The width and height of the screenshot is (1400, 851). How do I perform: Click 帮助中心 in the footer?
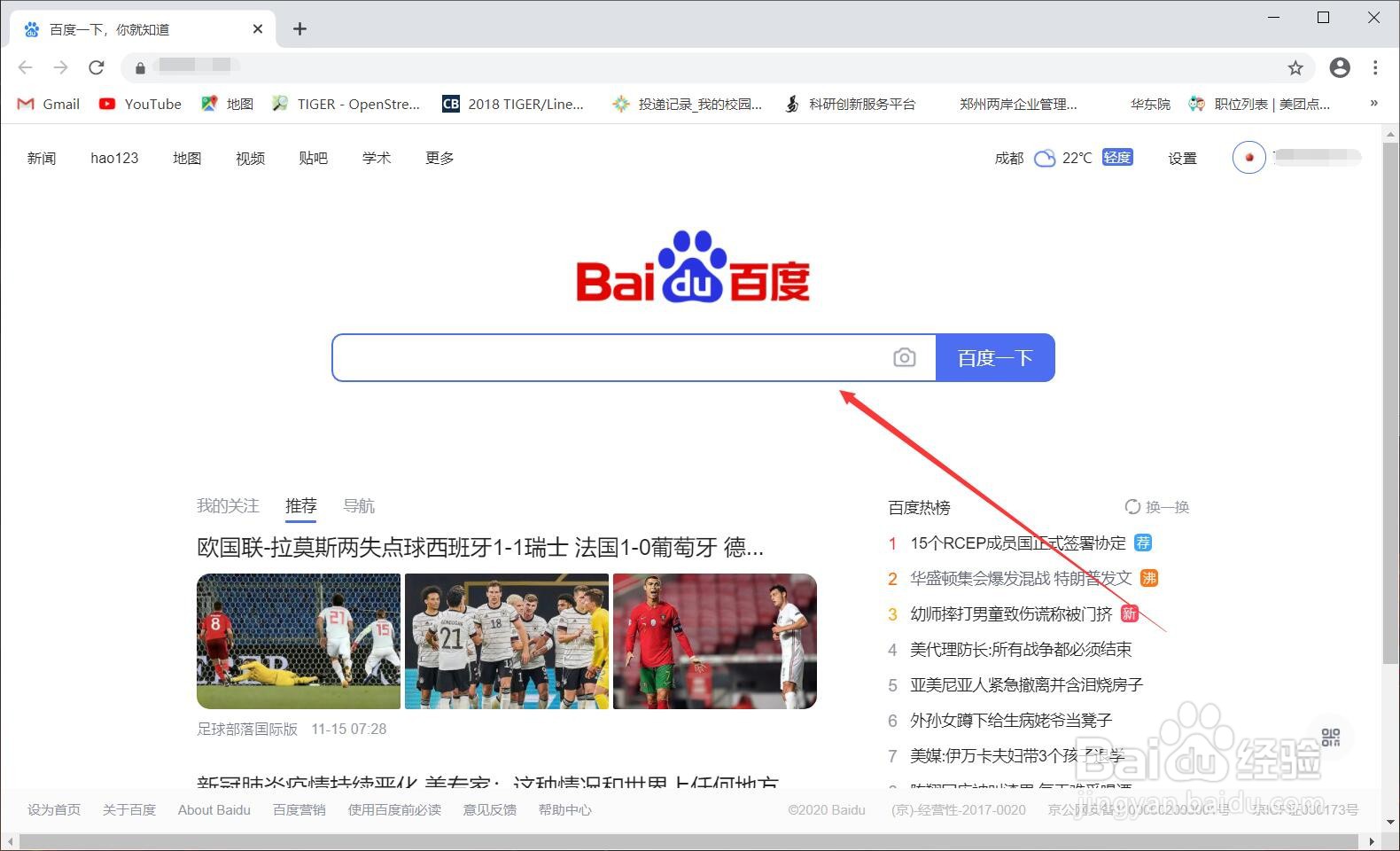tap(565, 809)
